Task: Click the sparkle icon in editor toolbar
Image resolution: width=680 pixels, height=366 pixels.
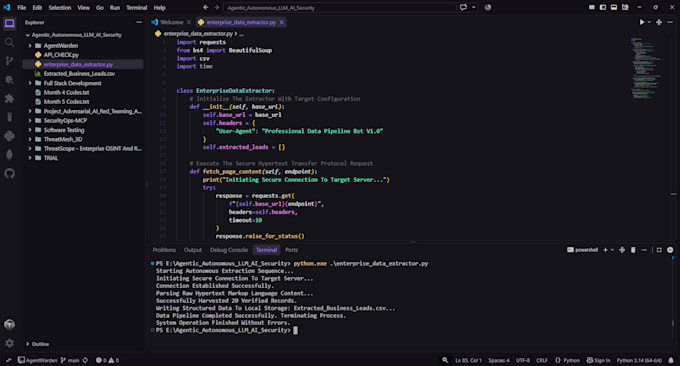Action: [x=659, y=22]
